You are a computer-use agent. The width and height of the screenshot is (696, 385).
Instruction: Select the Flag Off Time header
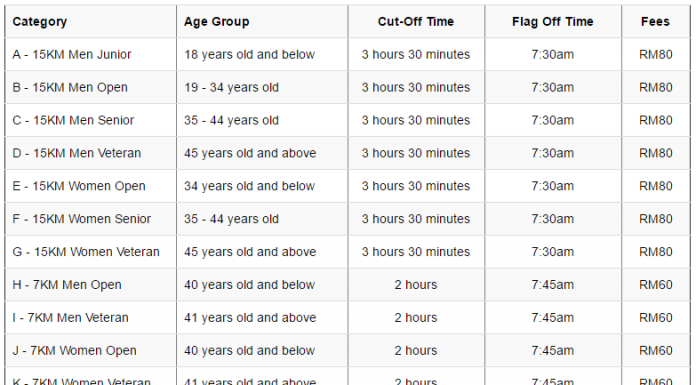coord(553,22)
